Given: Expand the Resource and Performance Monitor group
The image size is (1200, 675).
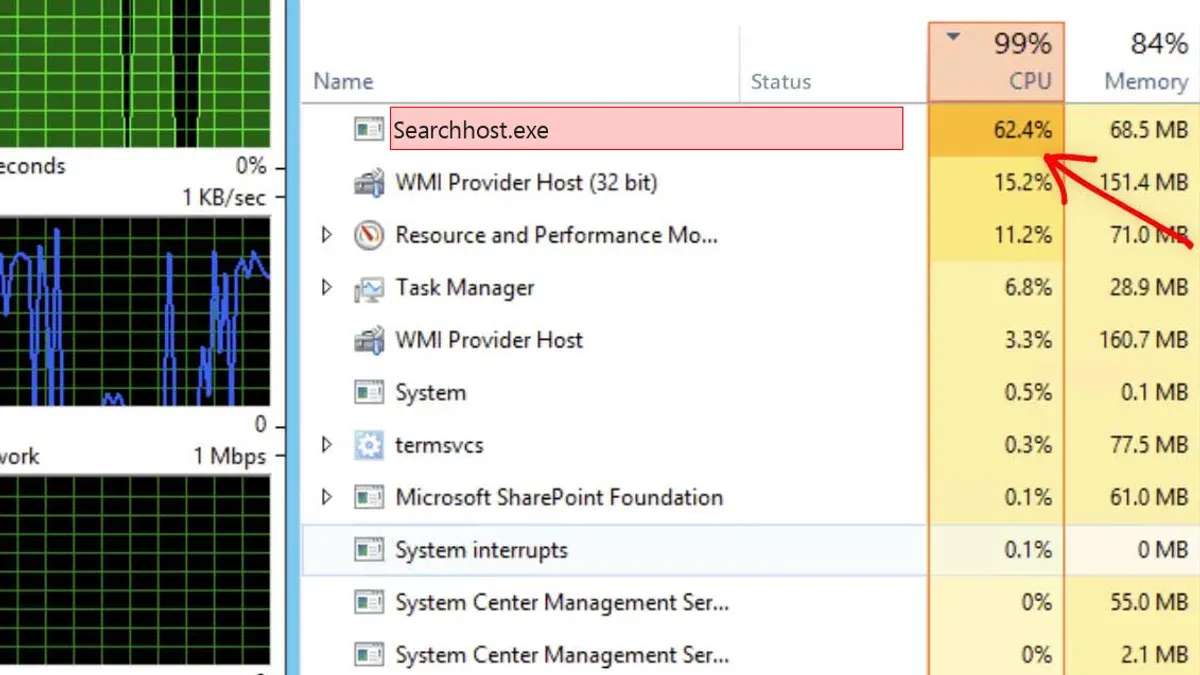Looking at the screenshot, I should [x=326, y=236].
